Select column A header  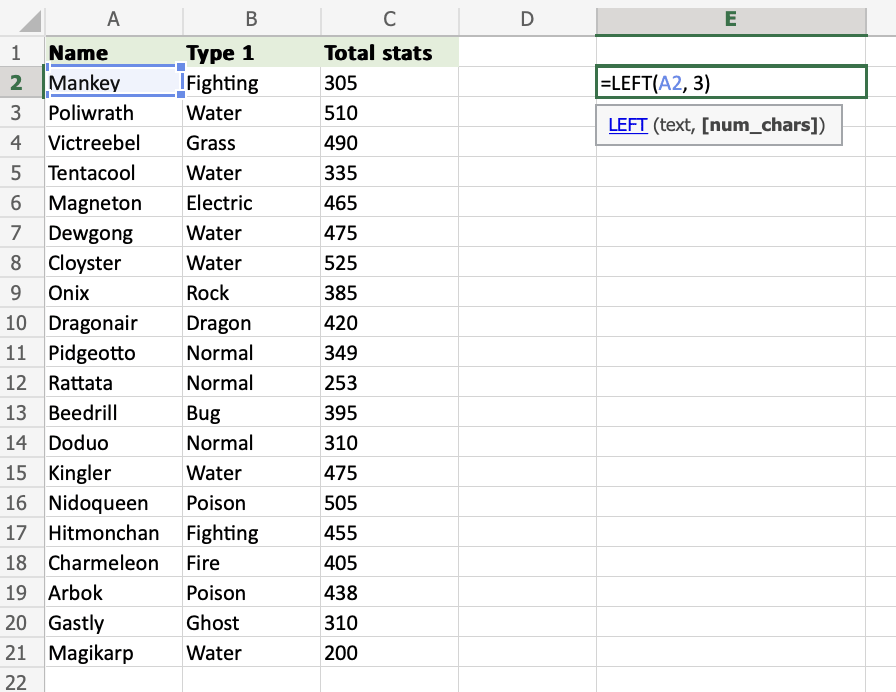click(113, 19)
